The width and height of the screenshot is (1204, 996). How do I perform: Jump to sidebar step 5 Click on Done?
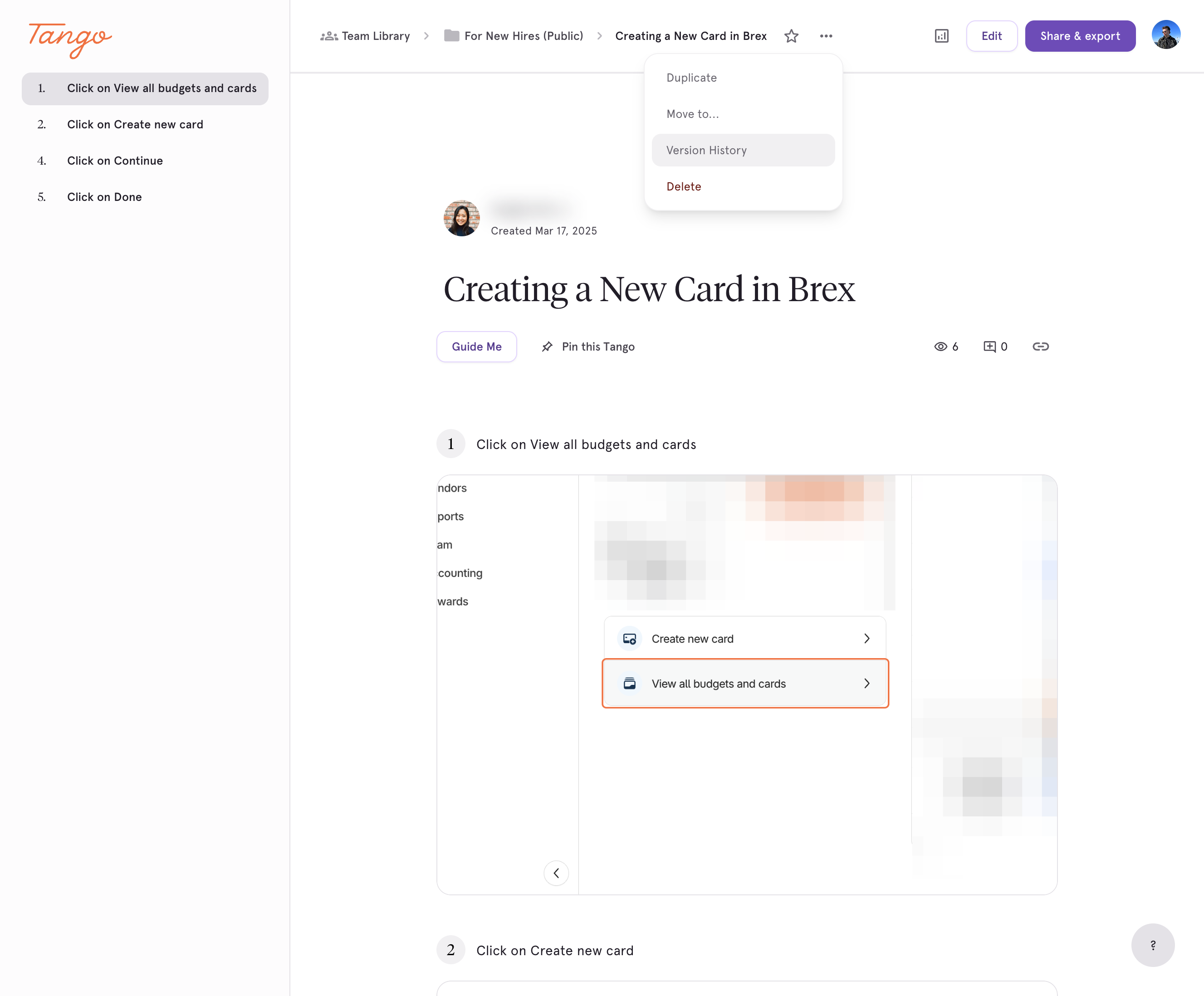point(145,197)
